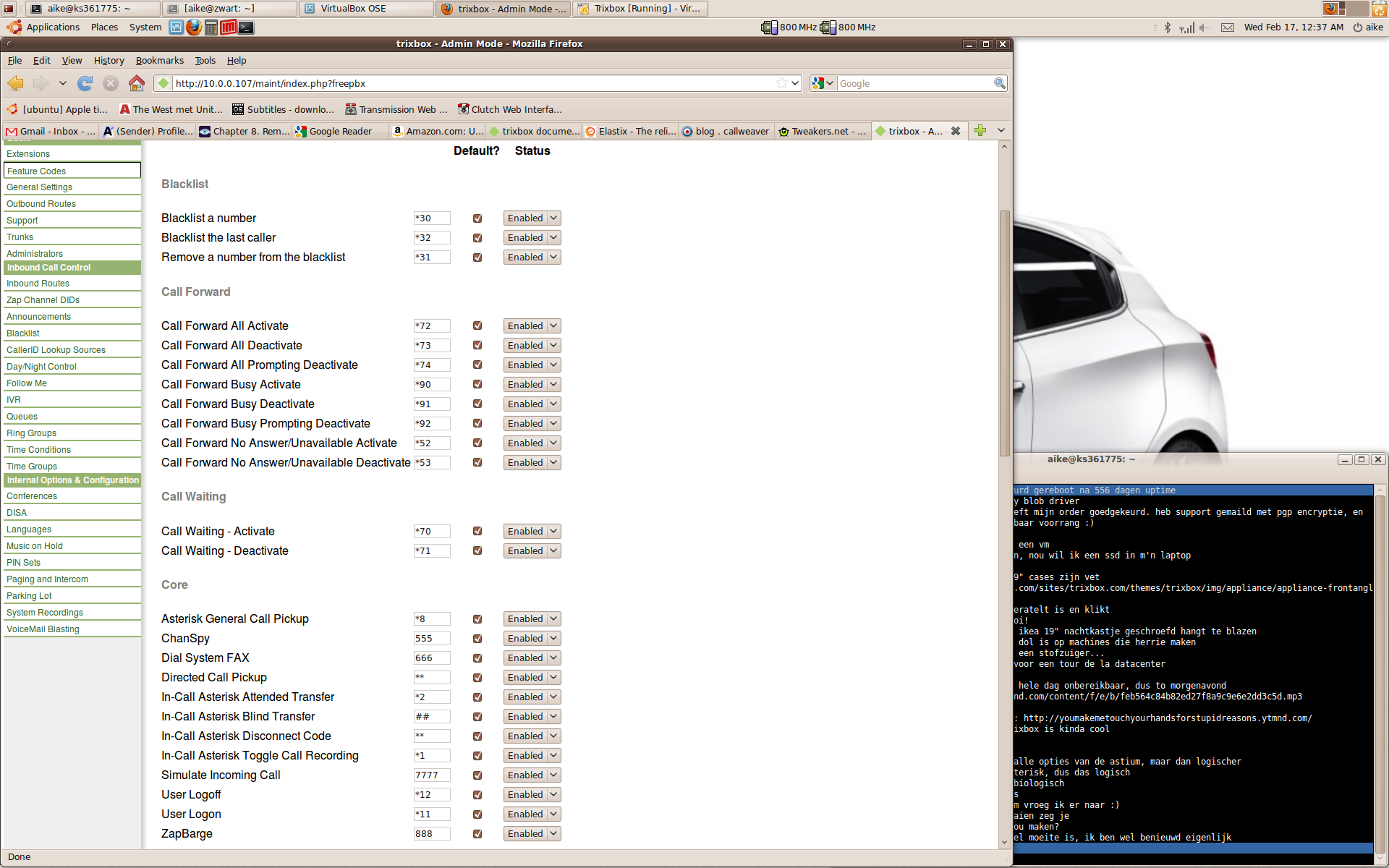Launch Firefox from top panel launcher
1389x868 pixels.
coord(193,27)
